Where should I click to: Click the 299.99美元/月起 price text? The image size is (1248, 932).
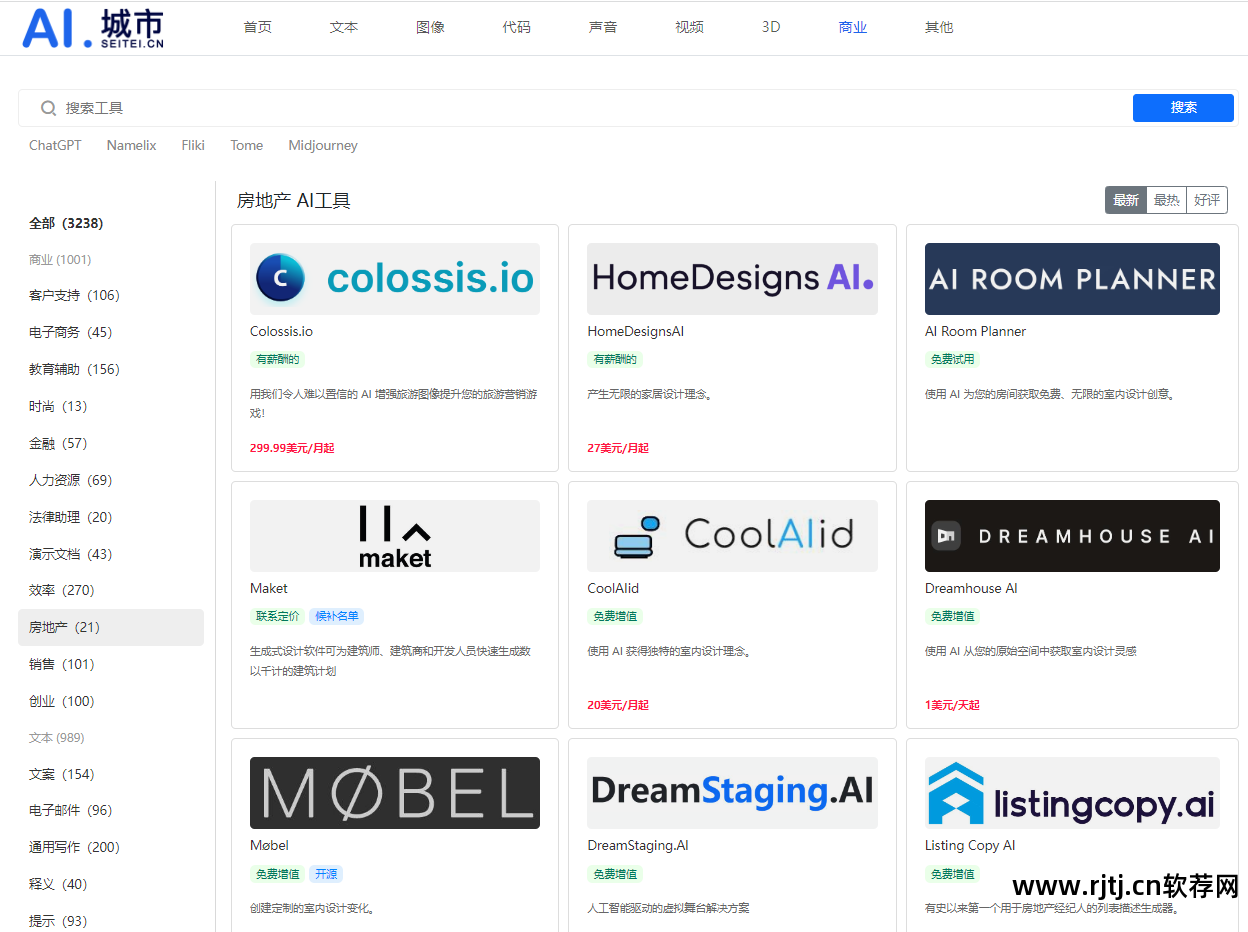tap(292, 448)
